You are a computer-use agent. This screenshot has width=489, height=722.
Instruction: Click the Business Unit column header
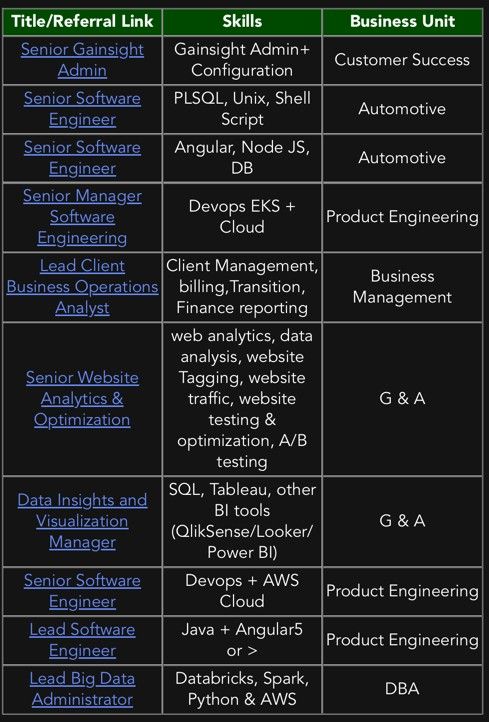pos(402,21)
